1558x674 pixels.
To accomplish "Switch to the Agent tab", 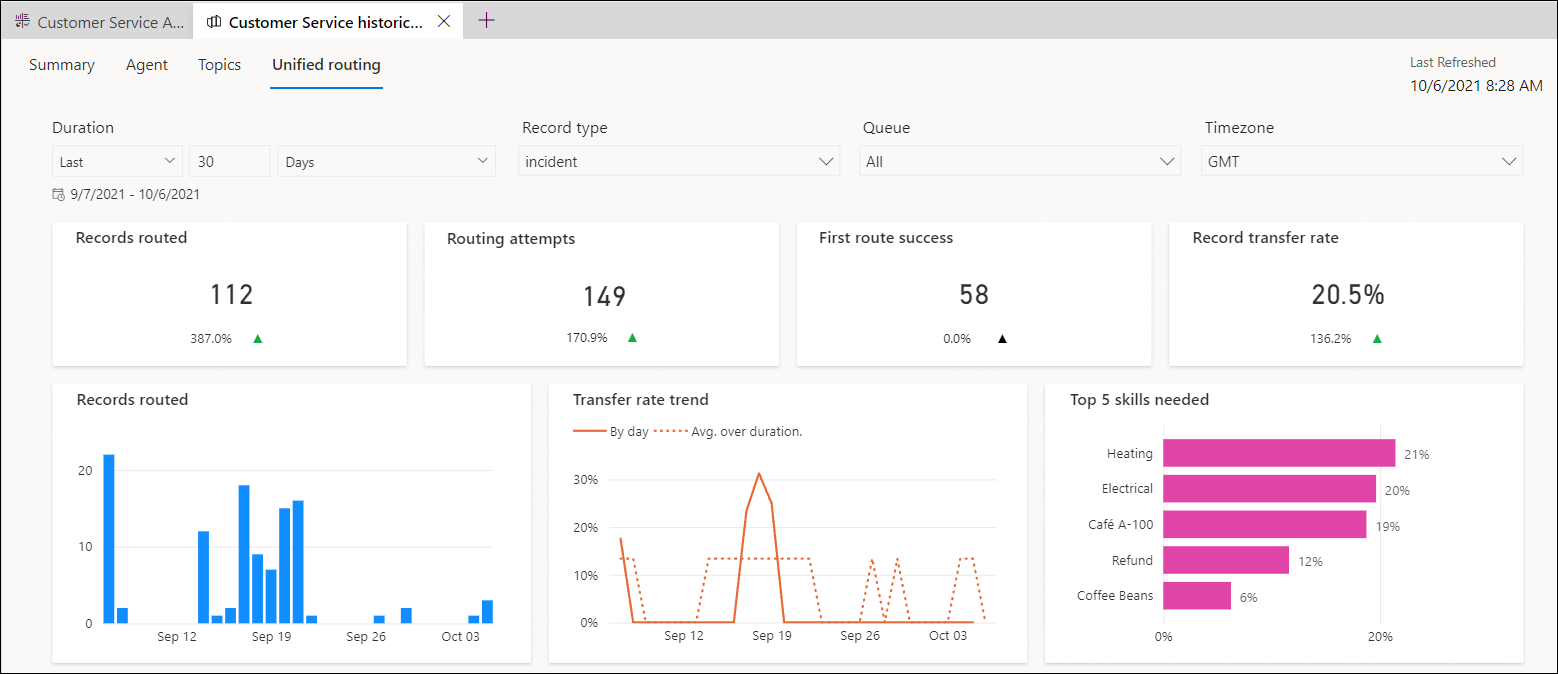I will [146, 65].
